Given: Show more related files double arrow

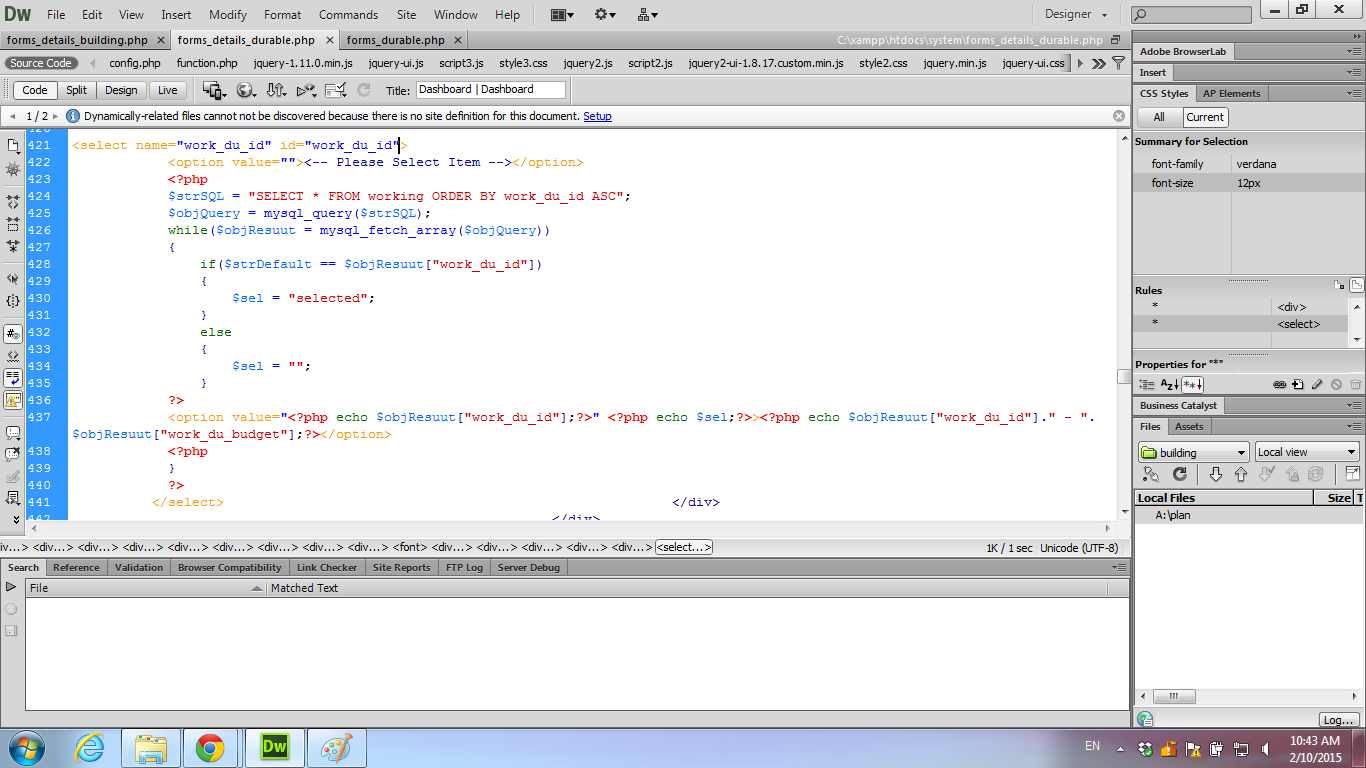Looking at the screenshot, I should [x=1099, y=63].
